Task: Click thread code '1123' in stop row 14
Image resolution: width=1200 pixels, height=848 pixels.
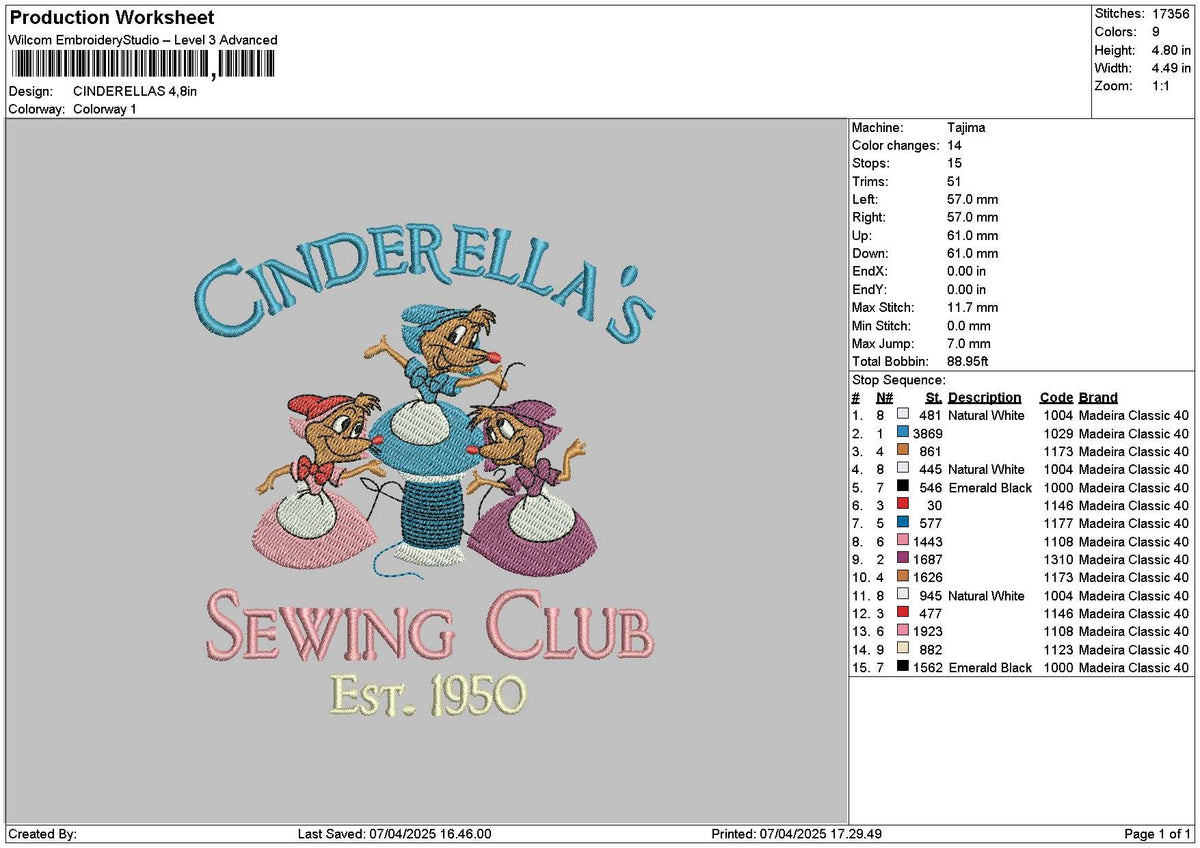Action: [1058, 650]
